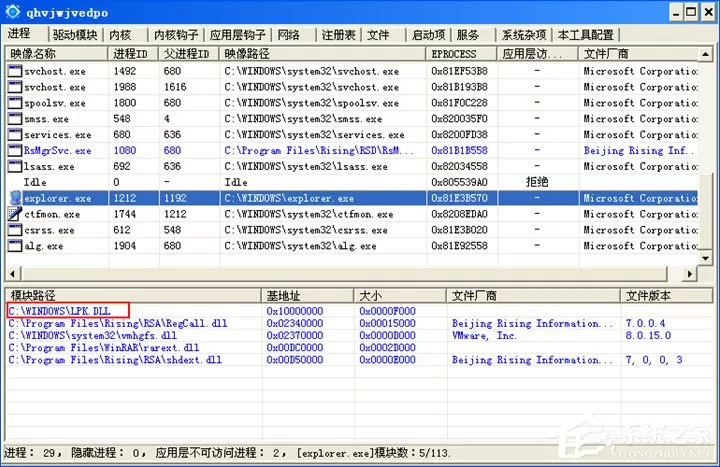Click the lsass.exe process icon
Screen dimensions: 720x467
(15, 166)
